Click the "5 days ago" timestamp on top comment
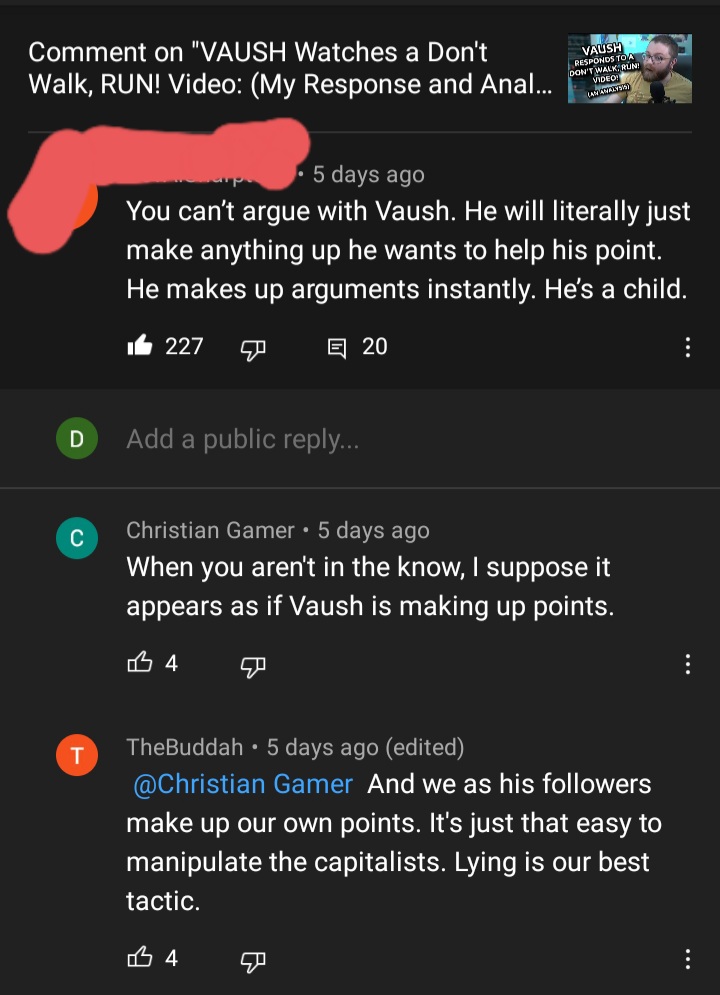This screenshot has height=995, width=720. (x=368, y=175)
